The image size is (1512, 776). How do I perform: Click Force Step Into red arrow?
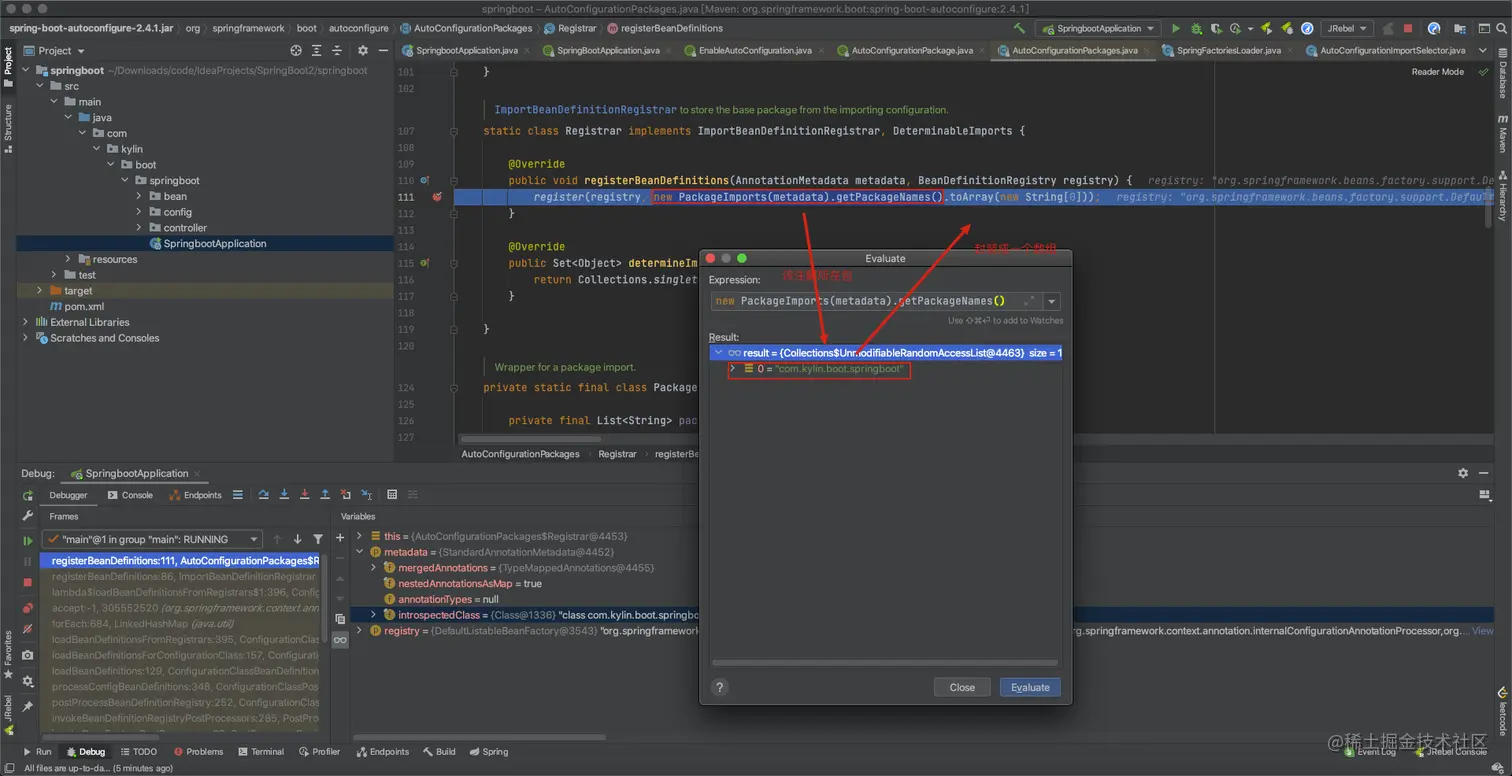tap(304, 495)
